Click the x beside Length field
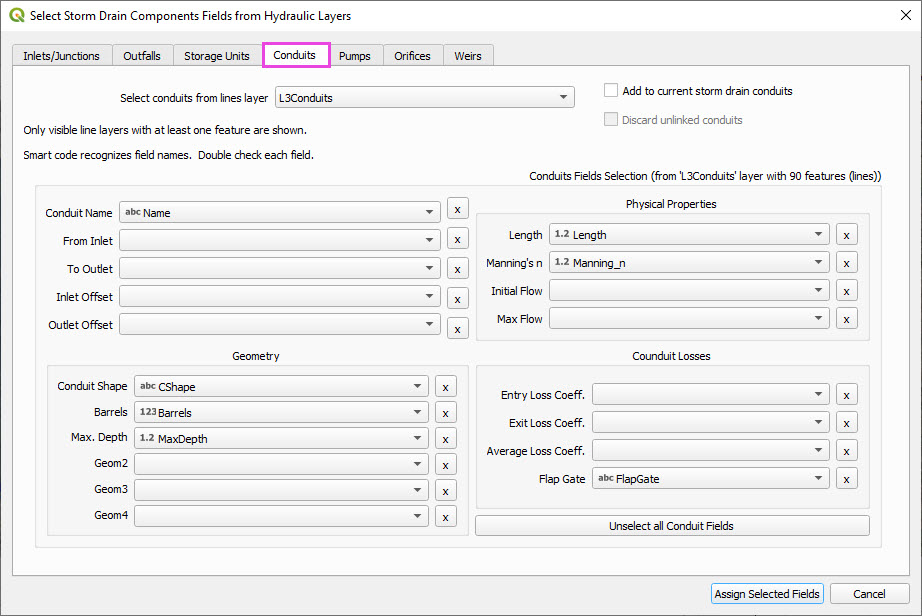This screenshot has height=616, width=922. pos(846,235)
